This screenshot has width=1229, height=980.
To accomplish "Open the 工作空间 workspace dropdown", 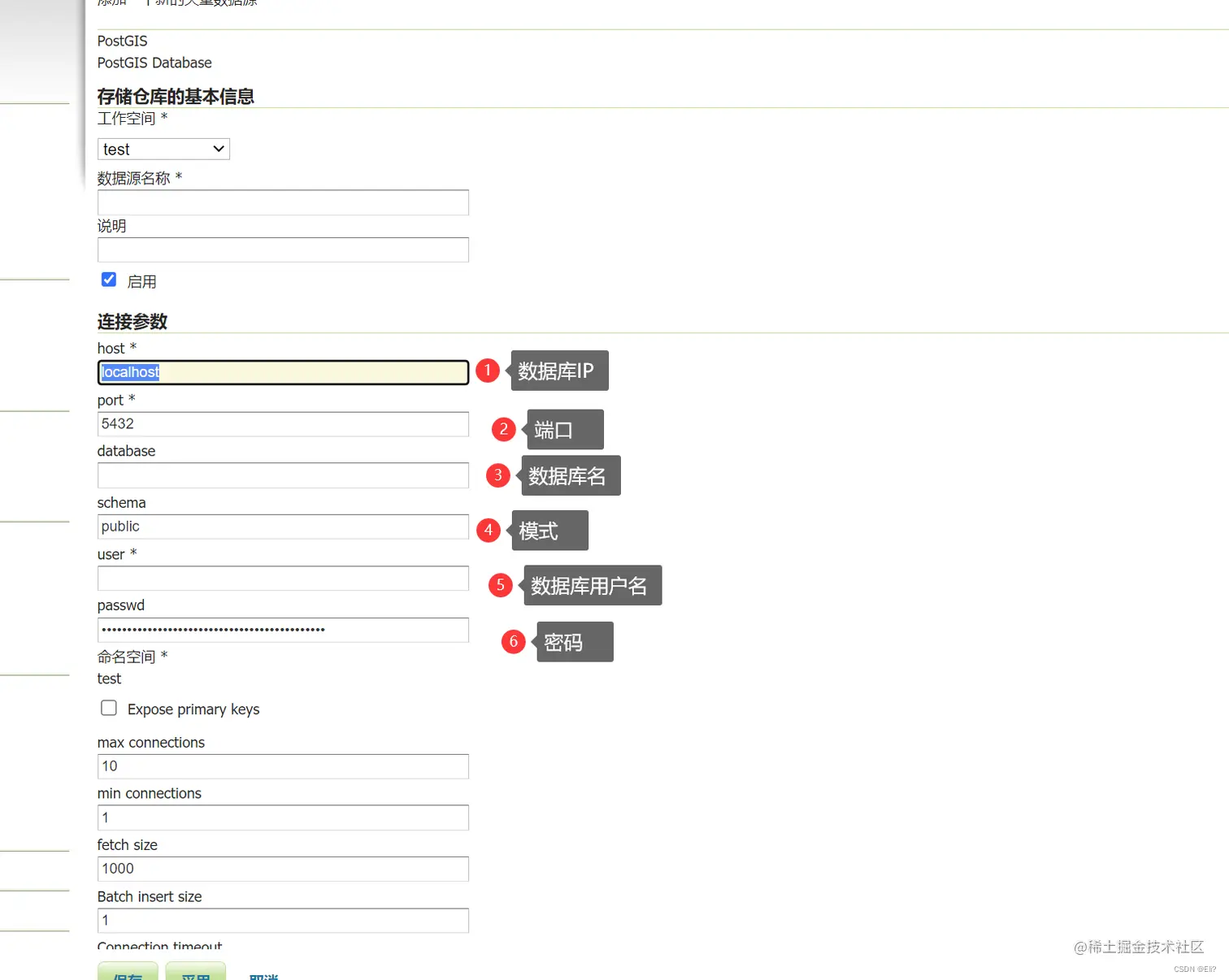I will (x=163, y=149).
